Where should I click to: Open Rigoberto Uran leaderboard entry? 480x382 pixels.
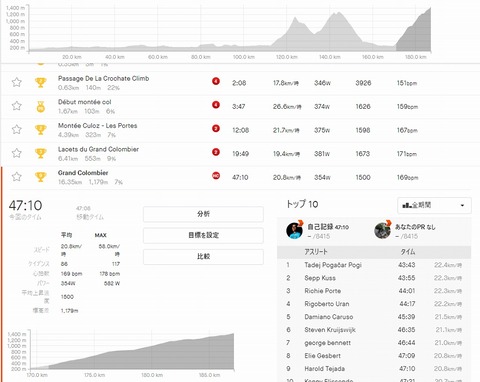click(x=327, y=304)
